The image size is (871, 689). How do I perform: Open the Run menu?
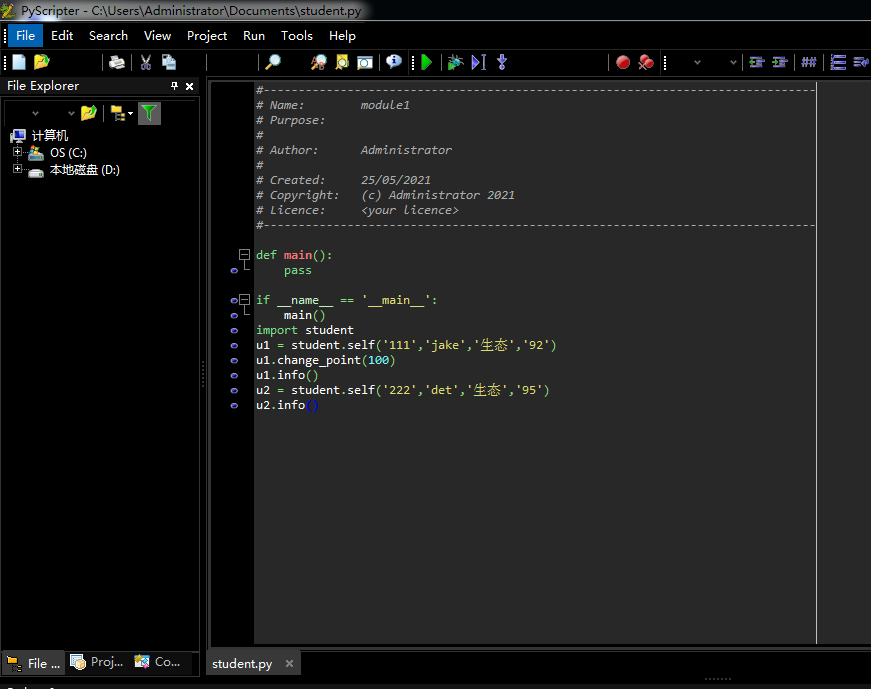coord(254,35)
